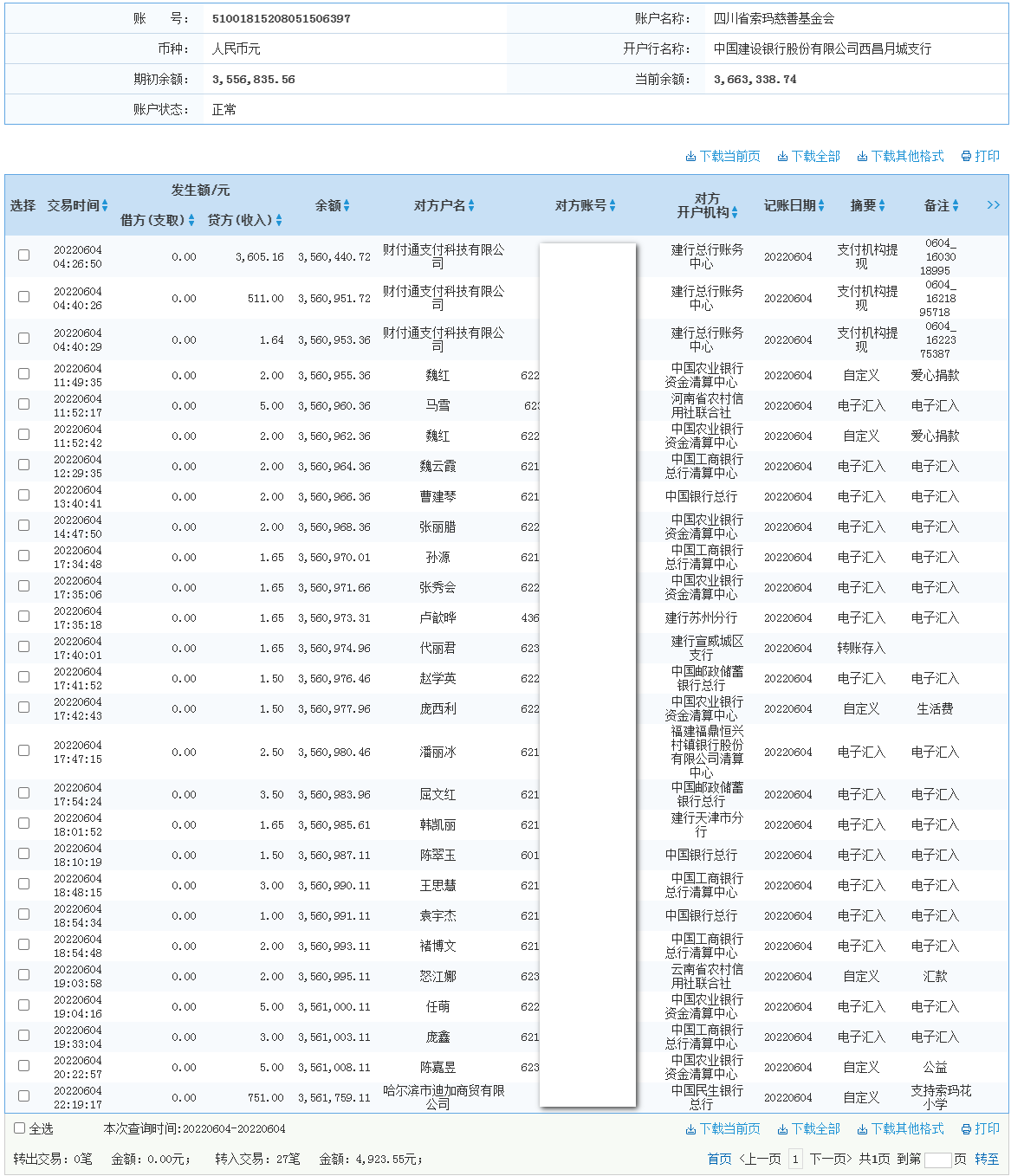The width and height of the screenshot is (1011, 1176).
Task: Click top 下载当前页 link
Action: point(730,157)
